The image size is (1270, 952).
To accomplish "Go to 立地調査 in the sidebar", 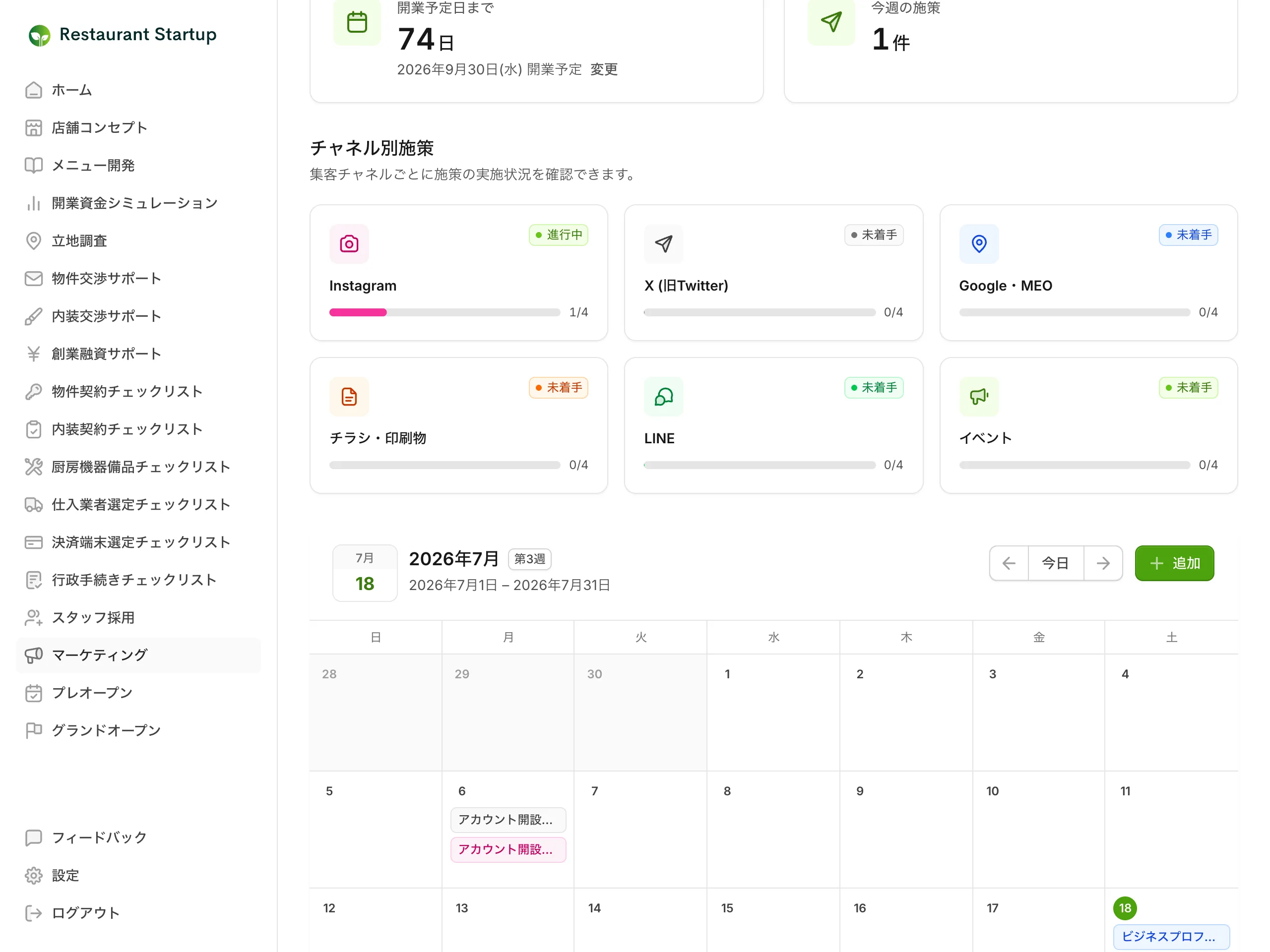I will click(138, 241).
